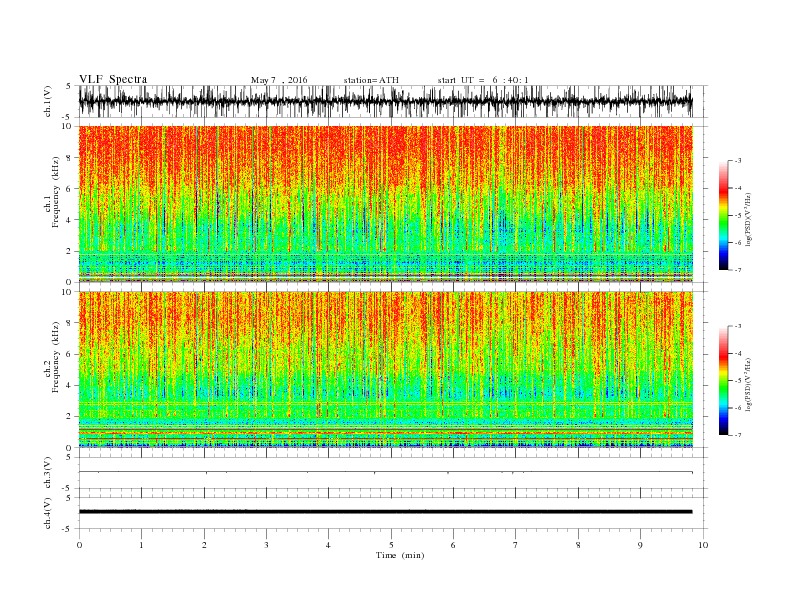
Task: Click the "ch.3(V)" axis label
Action: pos(48,473)
